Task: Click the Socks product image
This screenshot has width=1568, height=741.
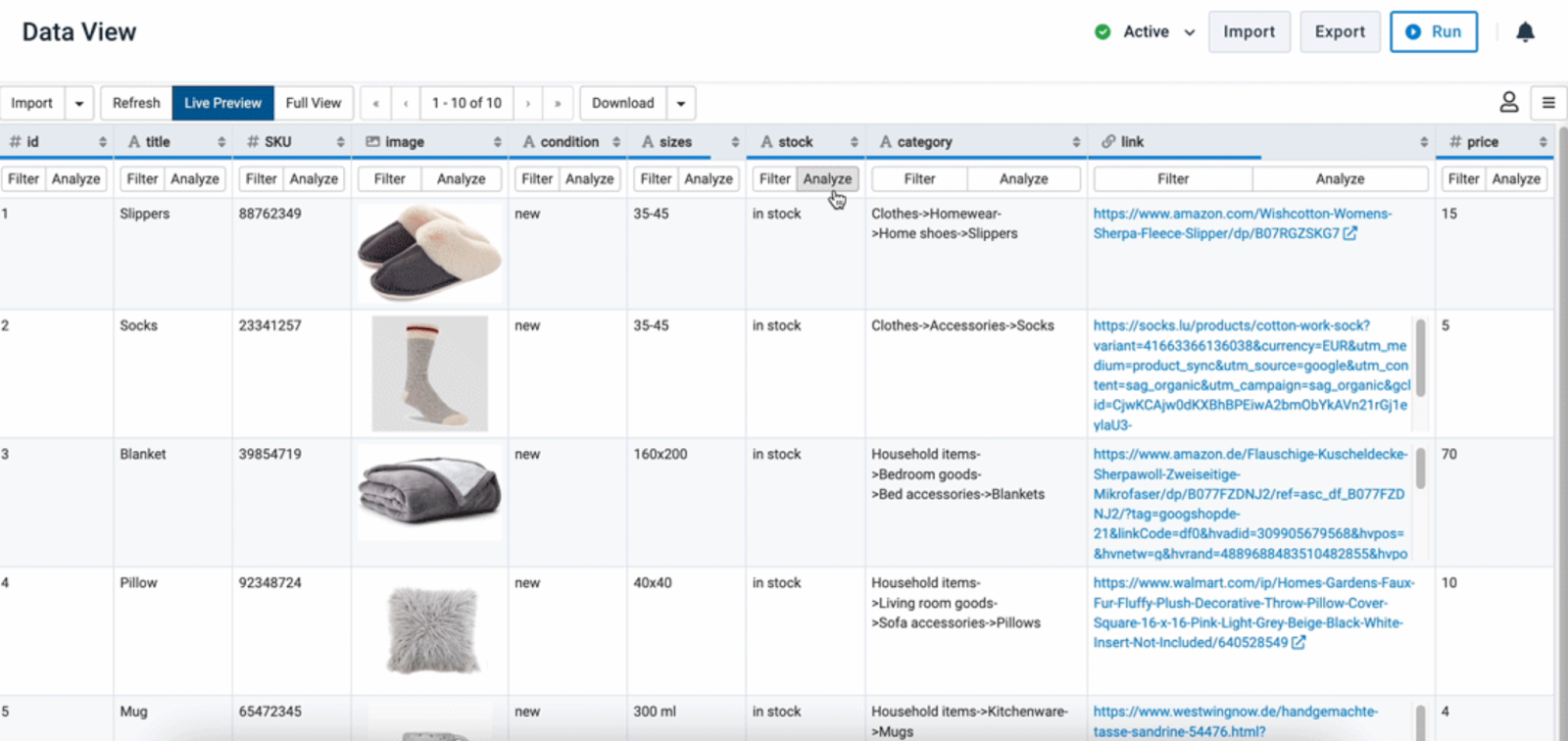Action: [429, 373]
